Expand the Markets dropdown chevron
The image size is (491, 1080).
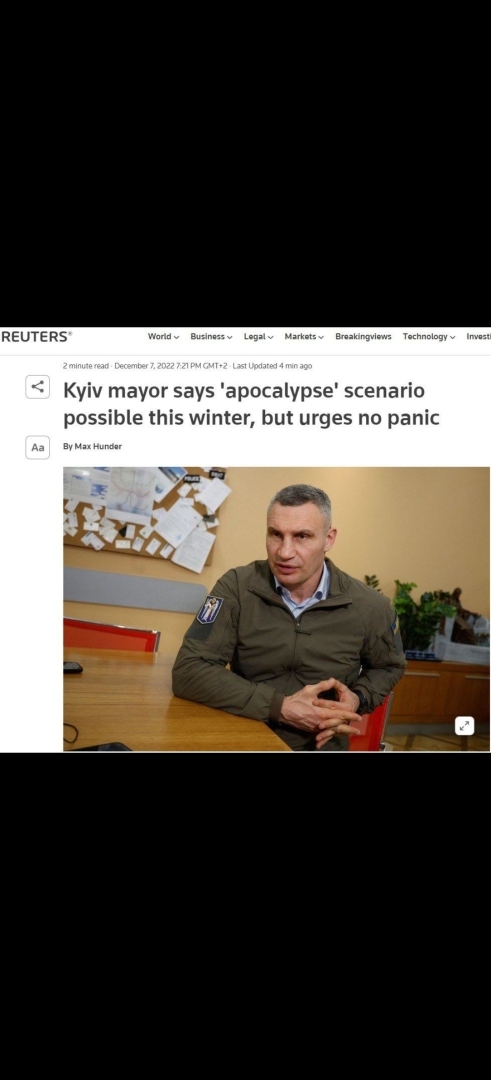(321, 338)
